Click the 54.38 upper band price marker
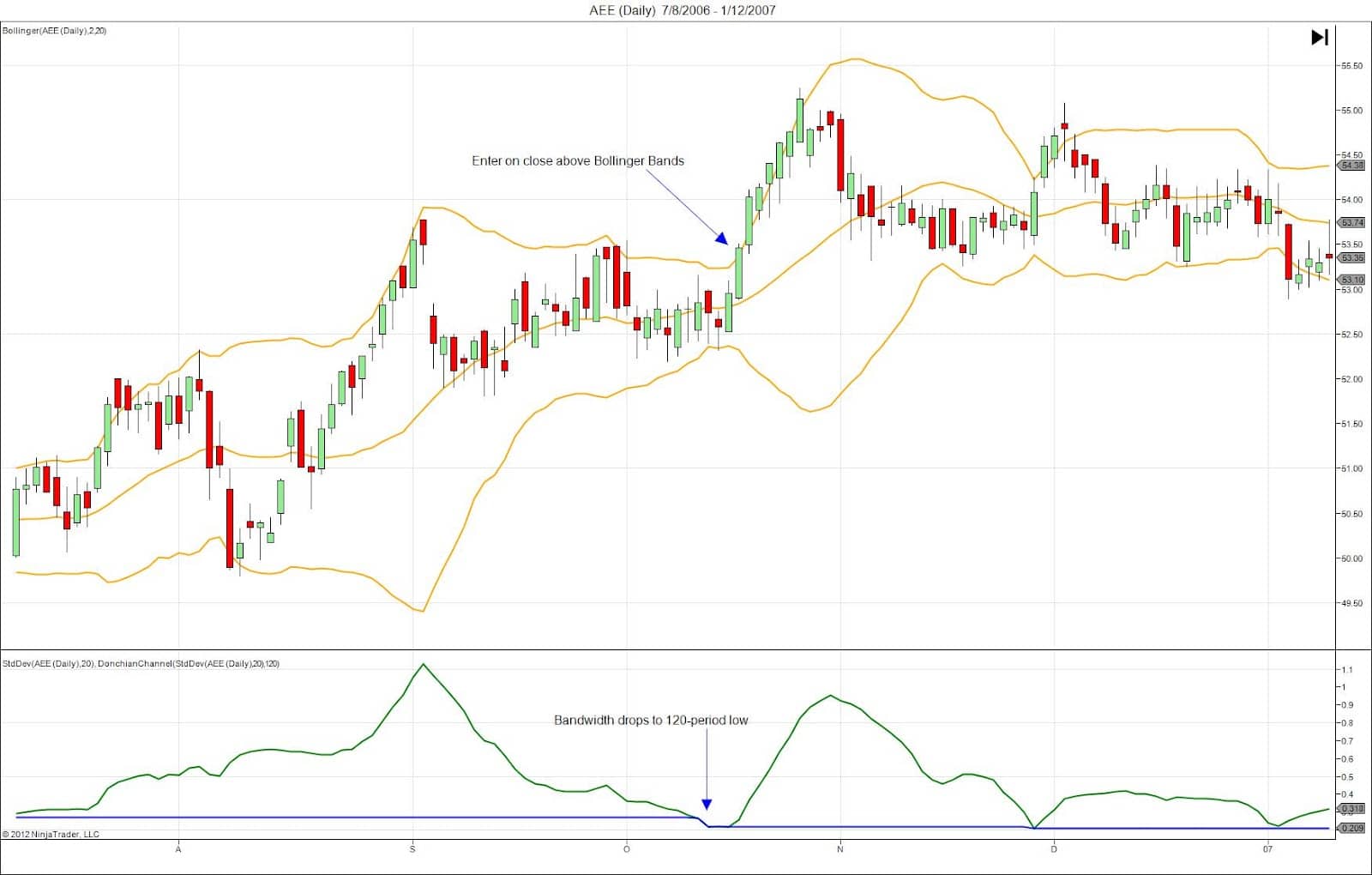This screenshot has width=1372, height=875. click(1352, 165)
